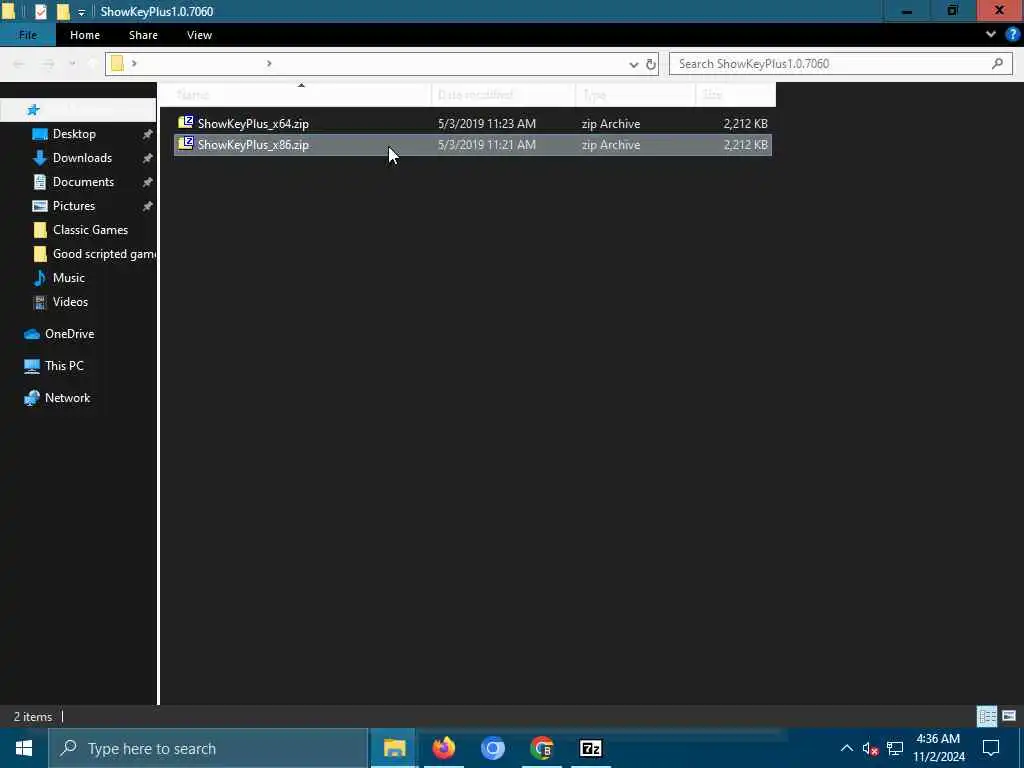Open the clock showing 4:36 AM
Viewport: 1024px width, 768px height.
[x=939, y=748]
